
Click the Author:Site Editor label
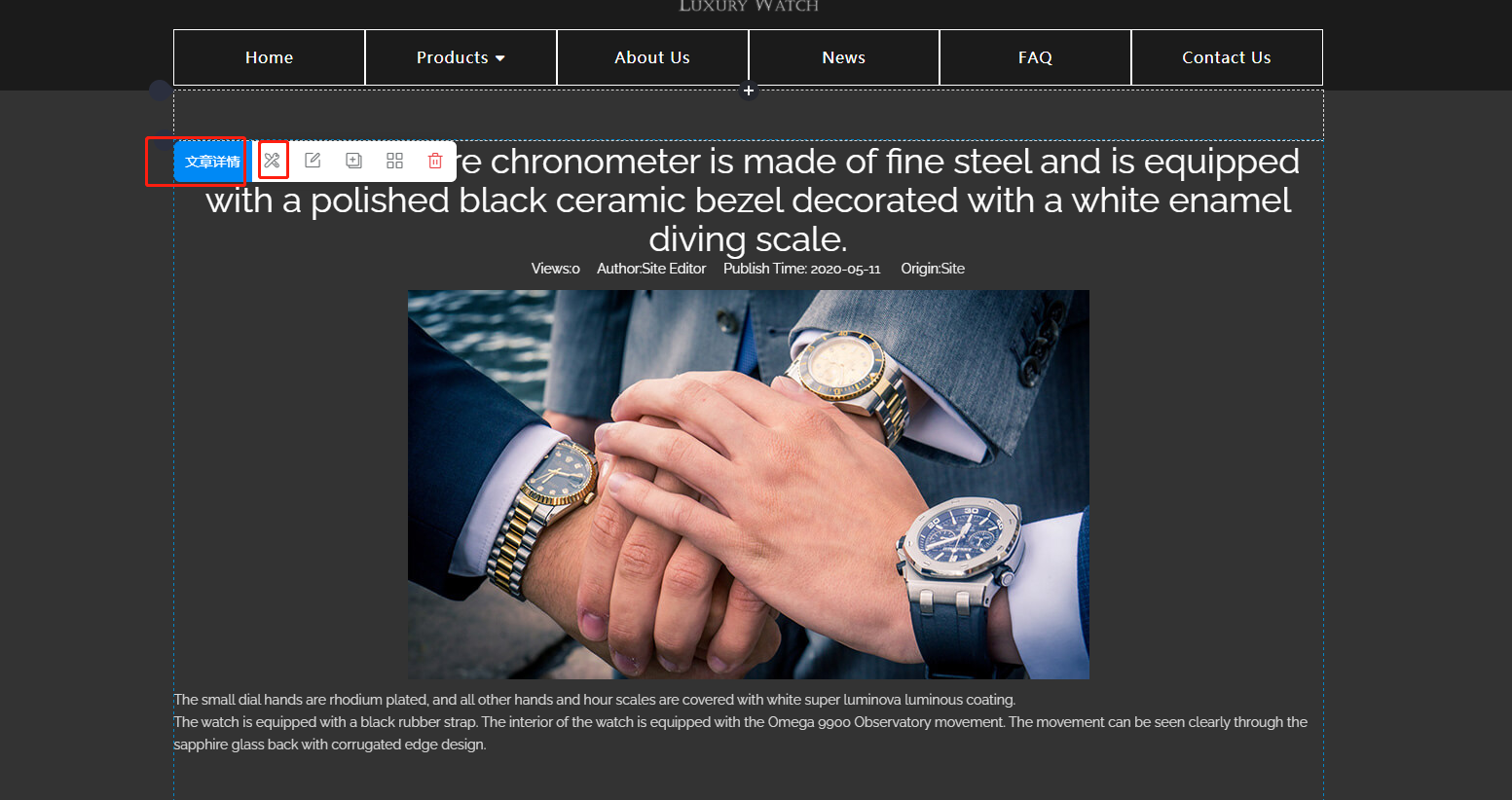(651, 269)
